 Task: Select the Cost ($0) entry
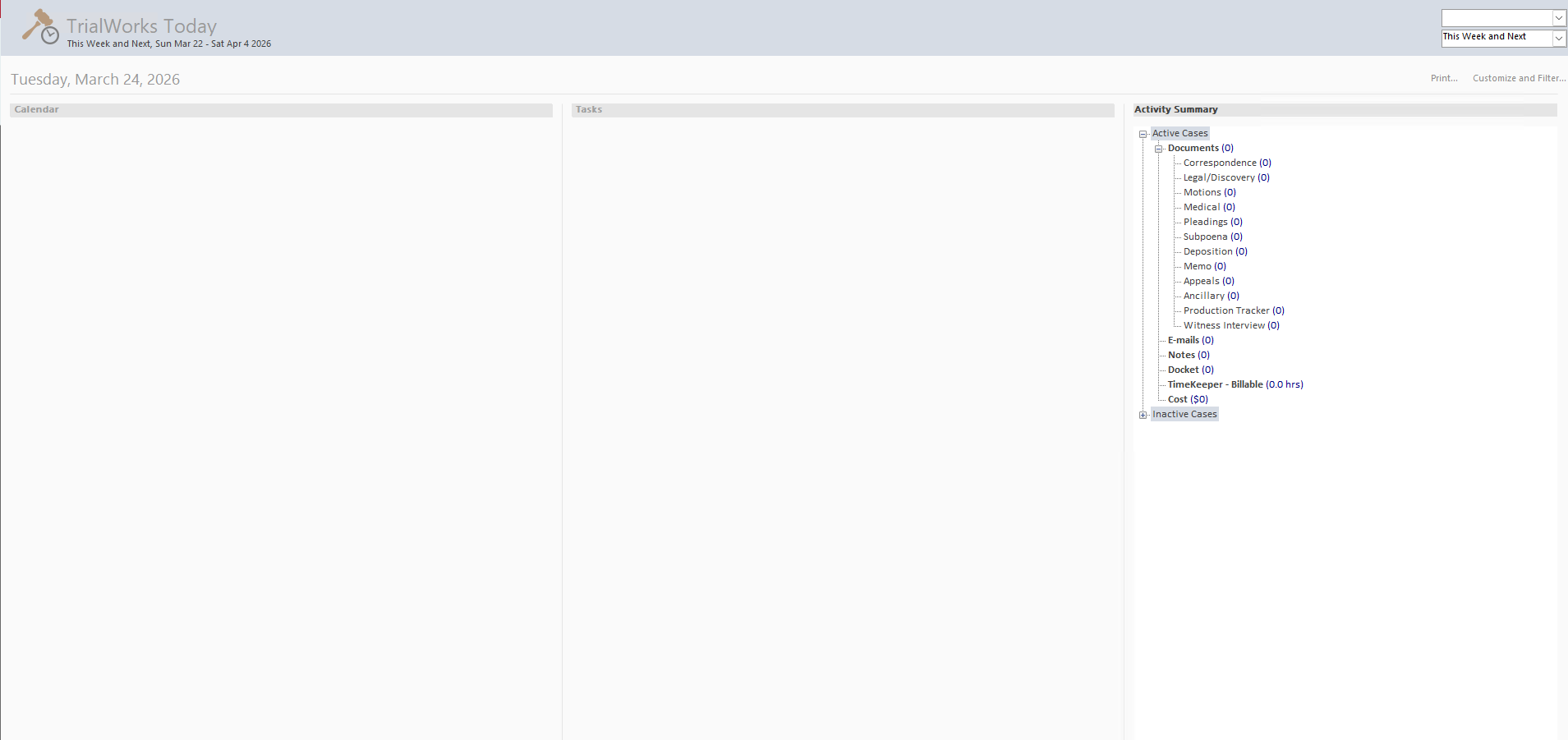1188,399
